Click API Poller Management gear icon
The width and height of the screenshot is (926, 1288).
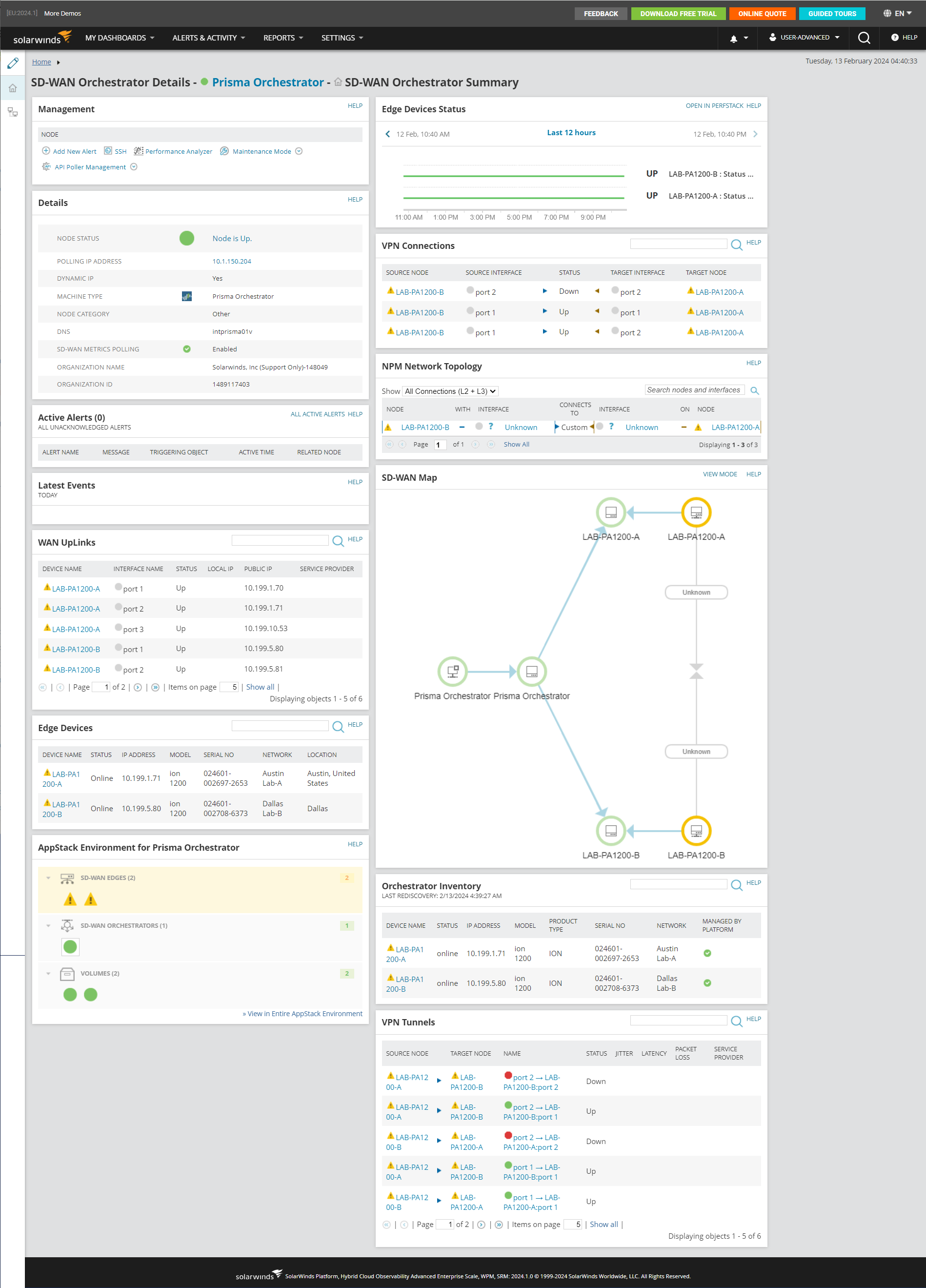tap(46, 166)
